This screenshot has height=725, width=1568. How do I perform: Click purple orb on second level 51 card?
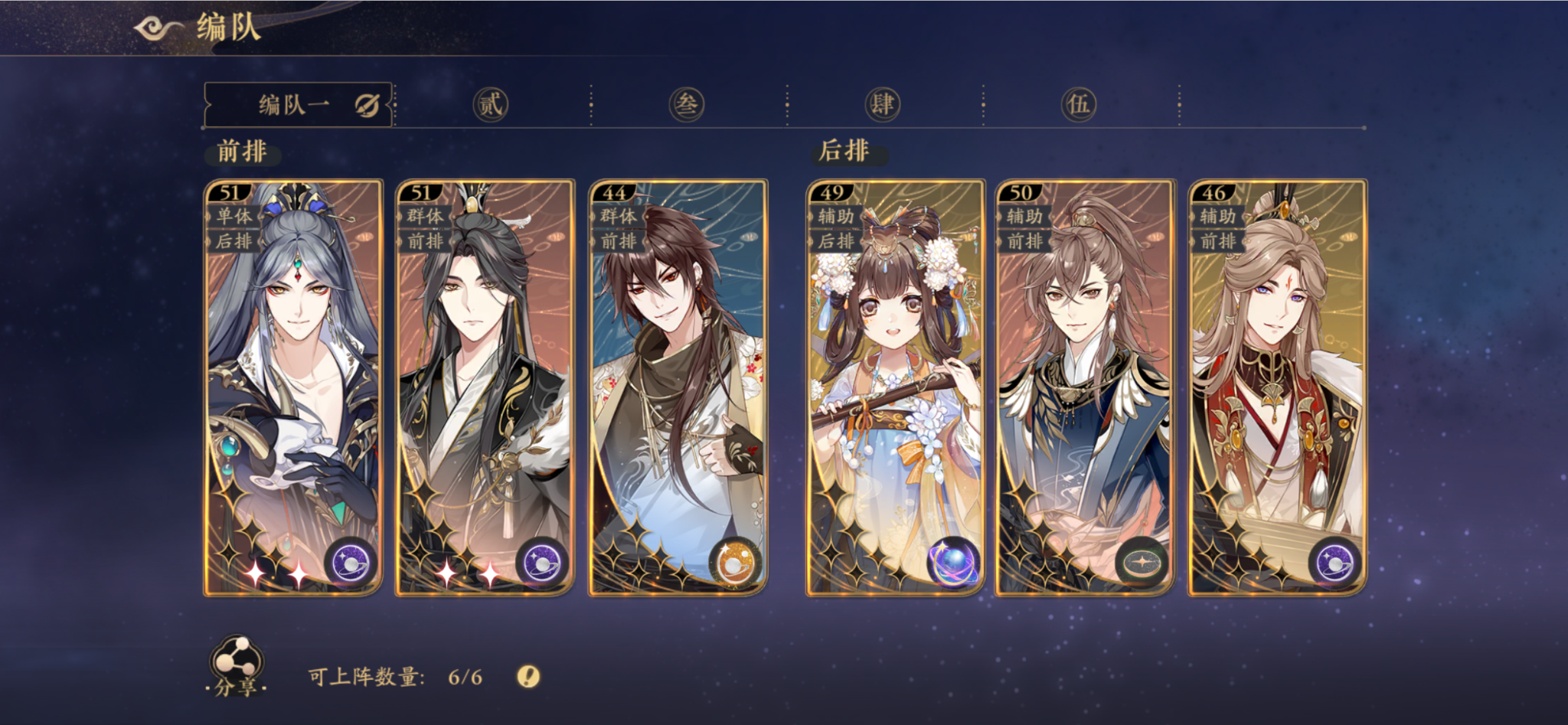(543, 564)
